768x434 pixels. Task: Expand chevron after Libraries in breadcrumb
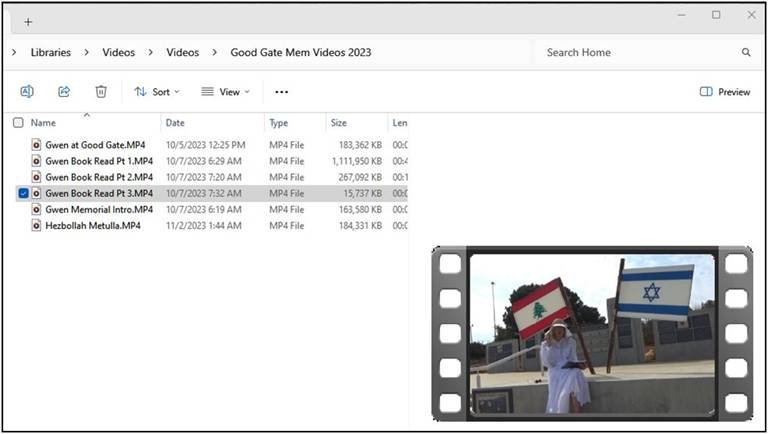pos(87,52)
